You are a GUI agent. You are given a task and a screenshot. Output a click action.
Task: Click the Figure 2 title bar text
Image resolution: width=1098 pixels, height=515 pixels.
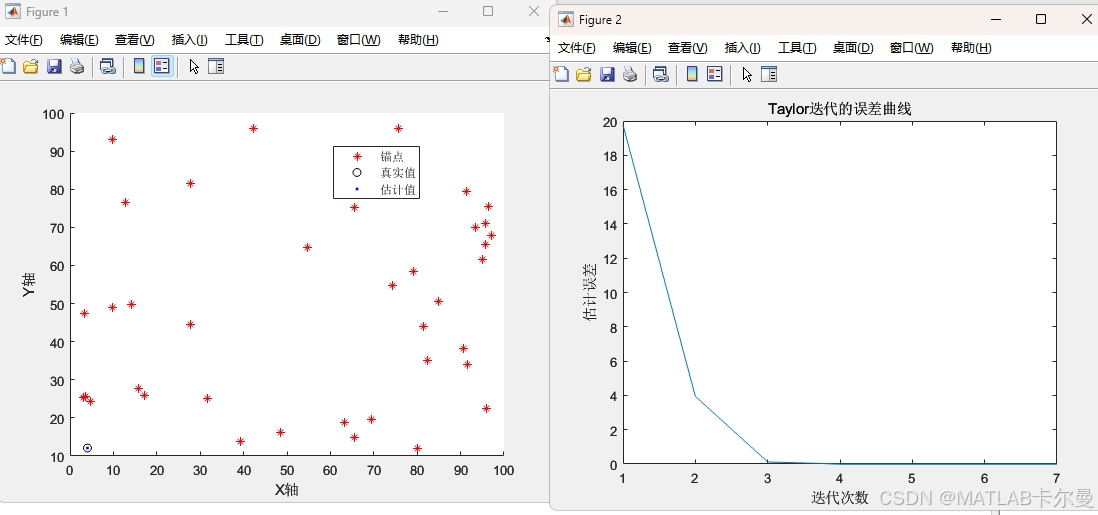[600, 20]
